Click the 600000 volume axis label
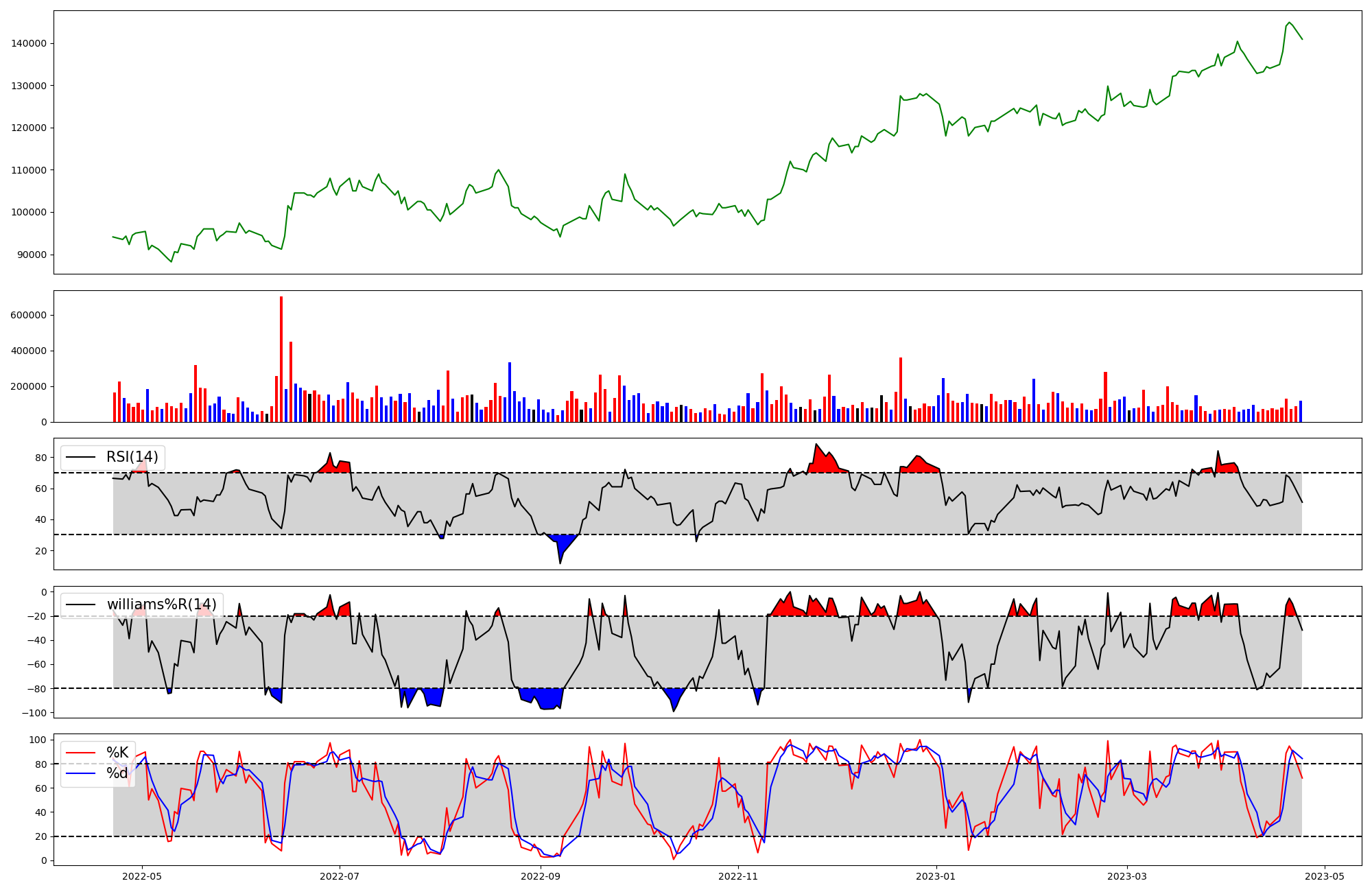The height and width of the screenshot is (892, 1372). coord(29,316)
